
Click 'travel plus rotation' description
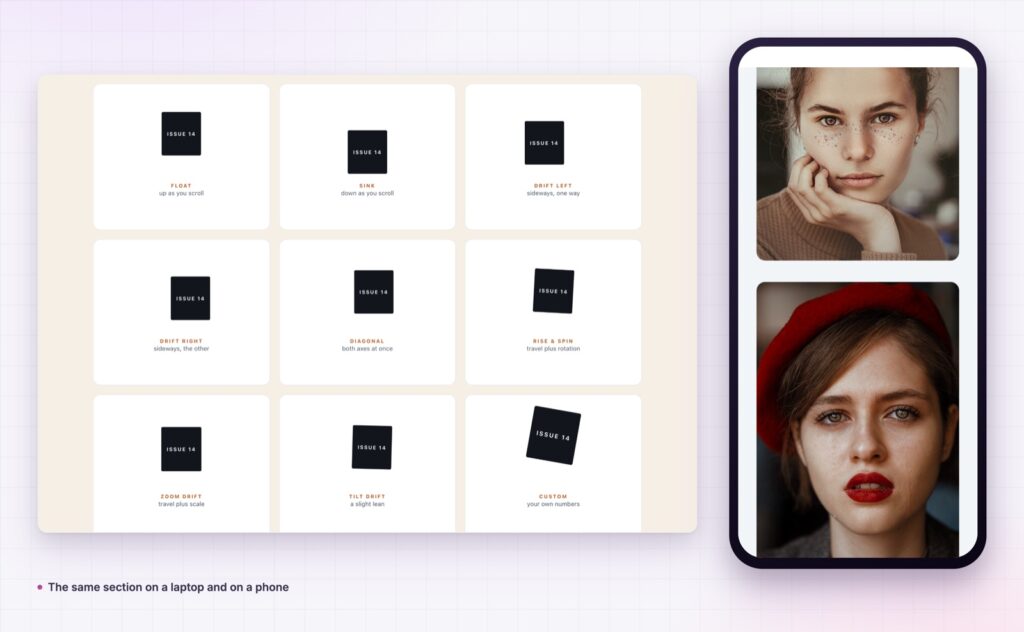553,349
